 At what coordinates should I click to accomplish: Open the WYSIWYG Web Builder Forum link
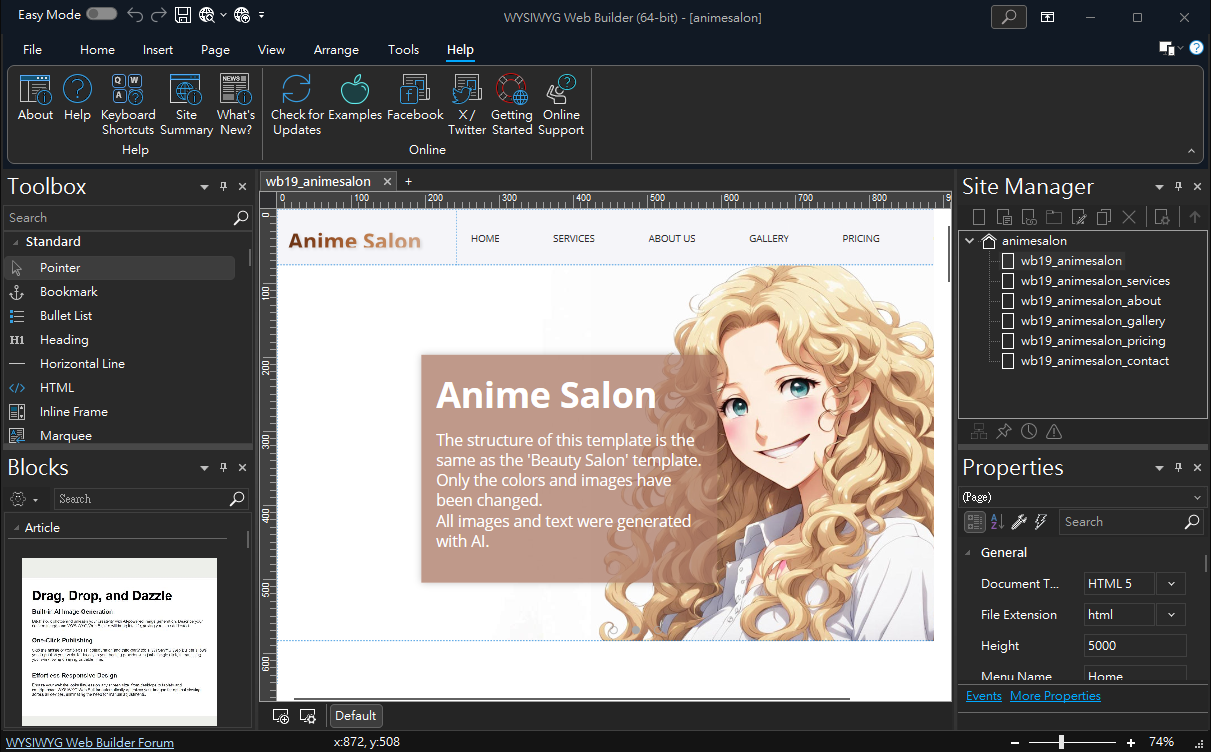point(90,743)
